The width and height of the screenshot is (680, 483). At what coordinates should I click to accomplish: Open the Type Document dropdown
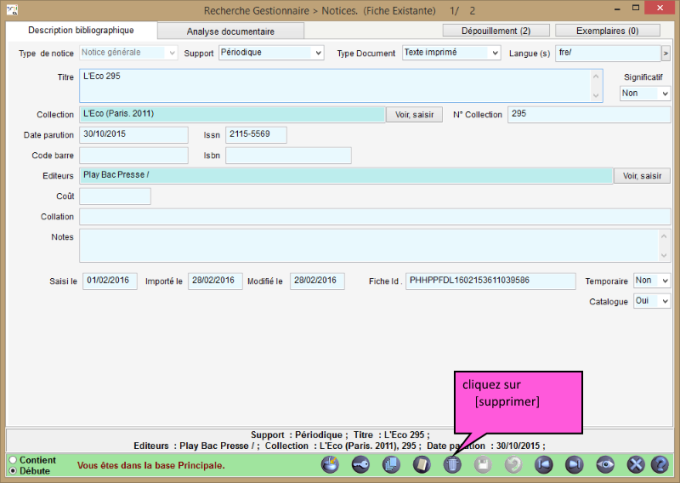[450, 52]
